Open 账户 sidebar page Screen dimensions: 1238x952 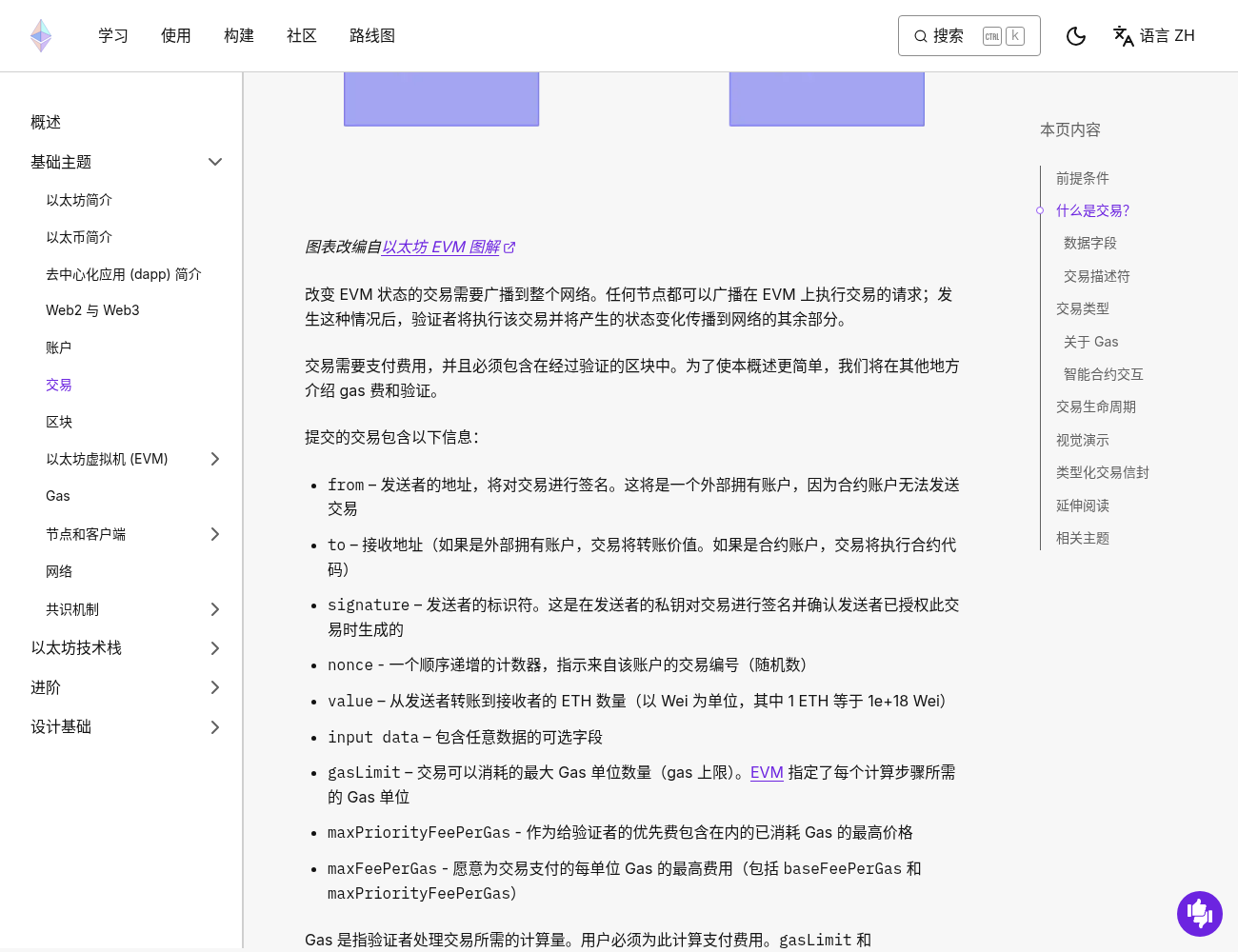(59, 347)
